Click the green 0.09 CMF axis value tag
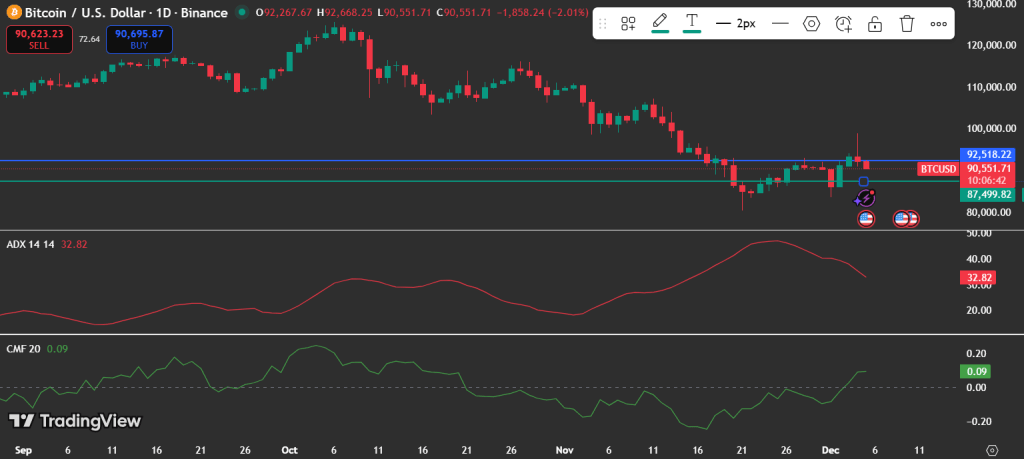 975,372
